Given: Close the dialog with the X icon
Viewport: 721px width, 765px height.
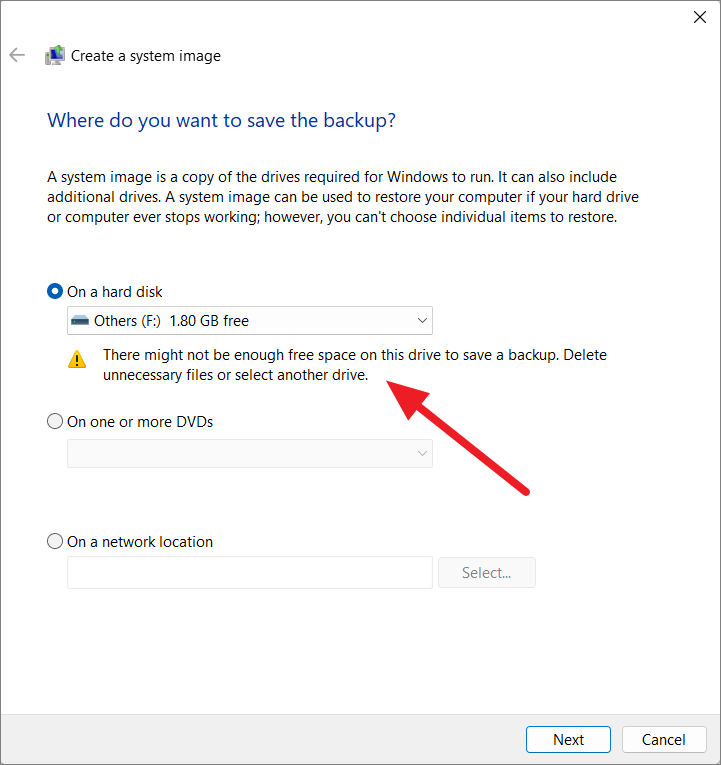Looking at the screenshot, I should tap(700, 17).
